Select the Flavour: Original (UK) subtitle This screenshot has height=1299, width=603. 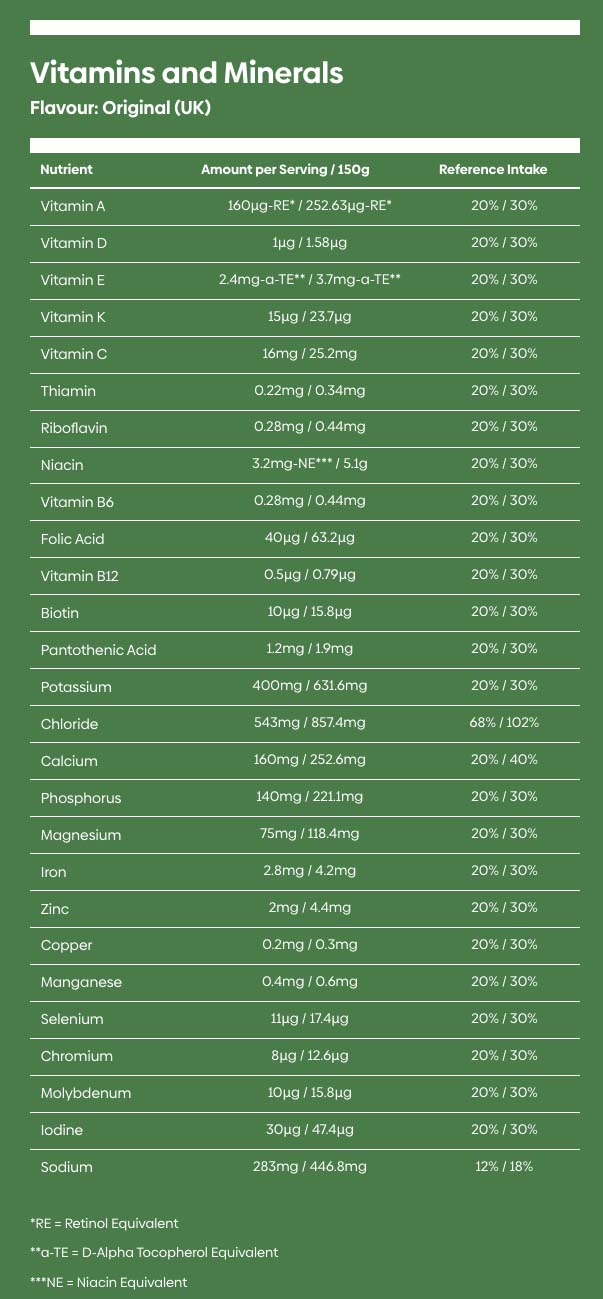[120, 108]
